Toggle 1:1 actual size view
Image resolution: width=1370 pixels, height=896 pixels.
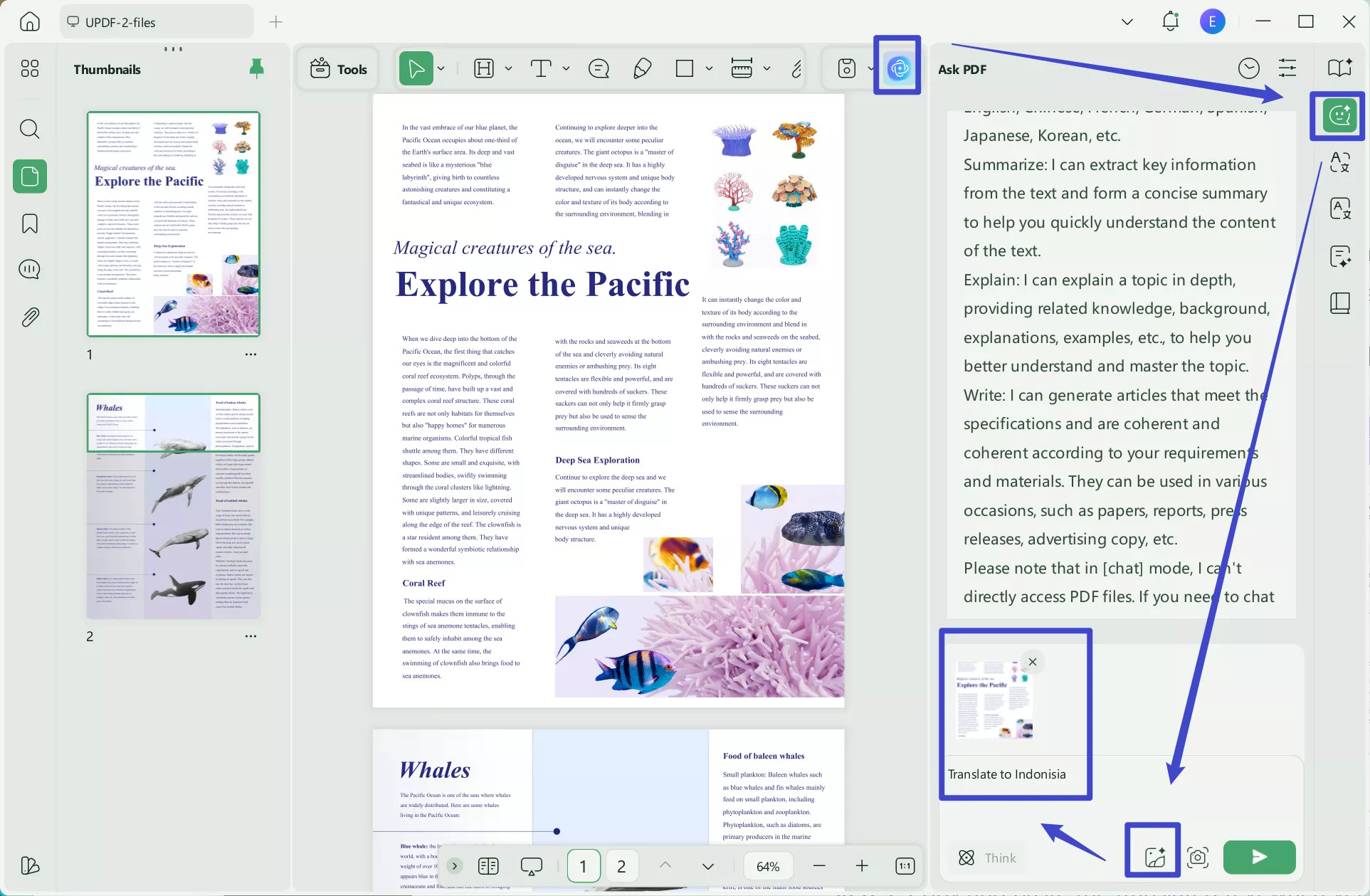tap(905, 865)
